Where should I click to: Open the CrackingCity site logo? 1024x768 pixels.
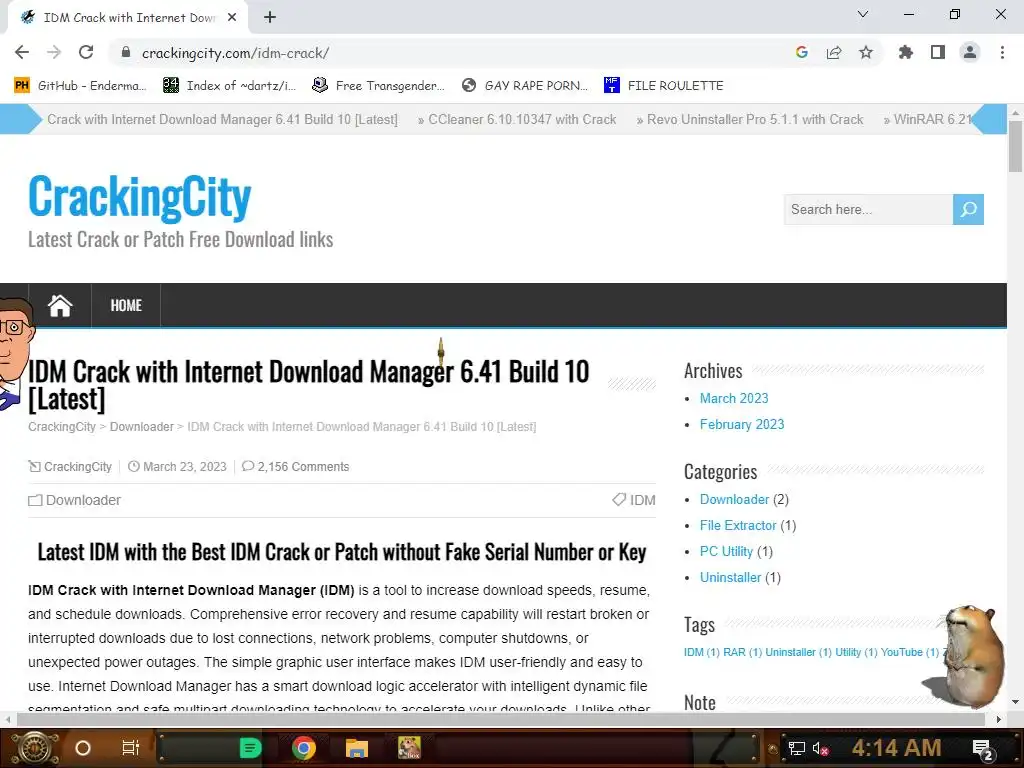pyautogui.click(x=140, y=197)
